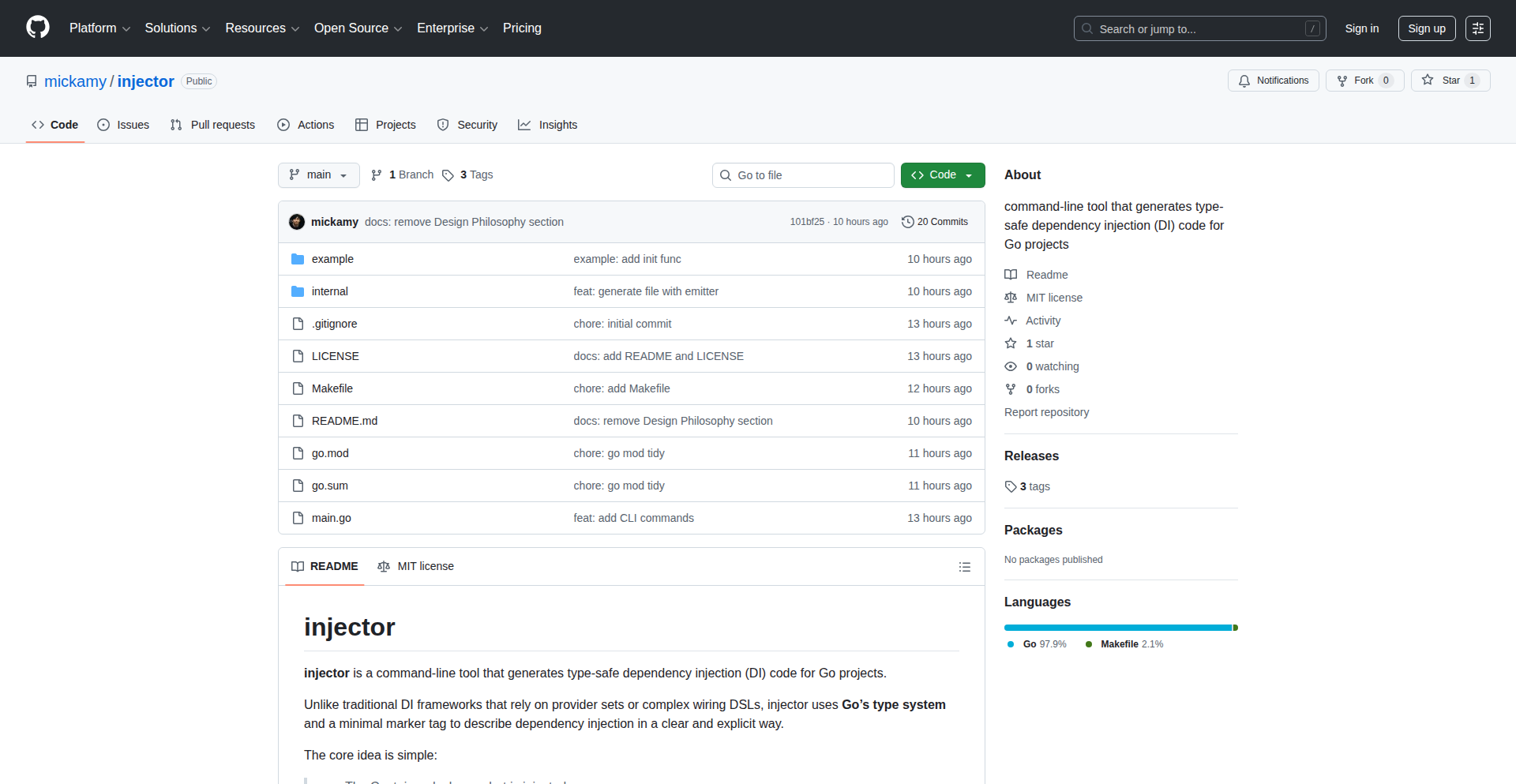Open commit 'example: add init func'
The height and width of the screenshot is (784, 1516).
click(627, 259)
